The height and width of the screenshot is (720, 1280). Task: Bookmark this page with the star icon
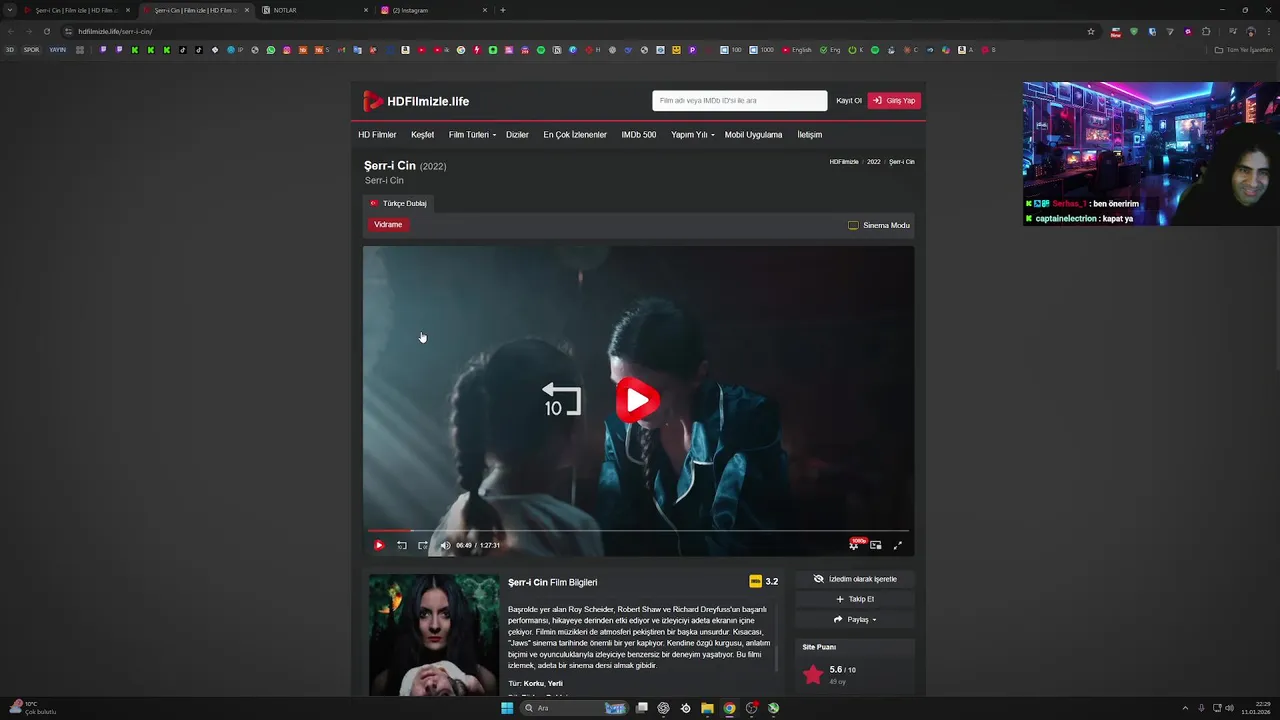coord(1091,31)
